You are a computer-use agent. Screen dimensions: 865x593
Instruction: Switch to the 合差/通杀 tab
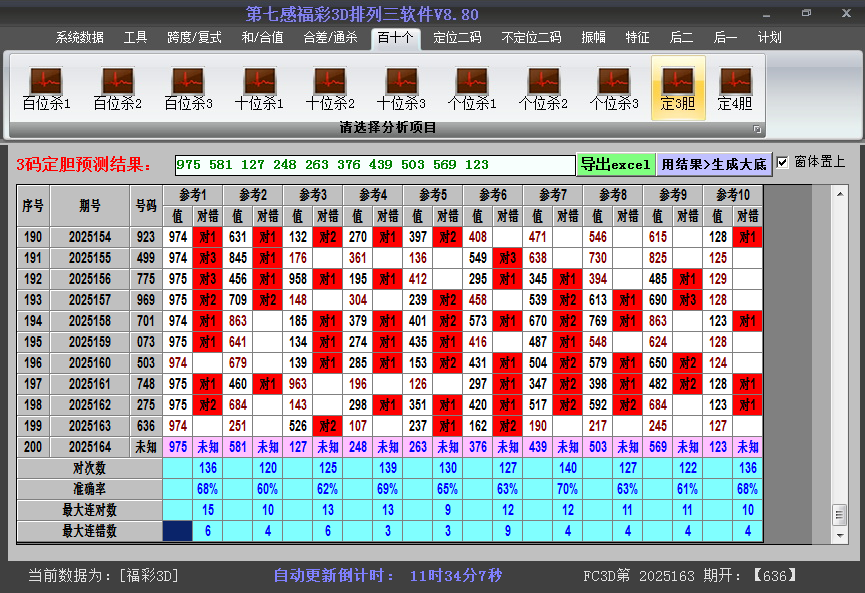coord(330,38)
